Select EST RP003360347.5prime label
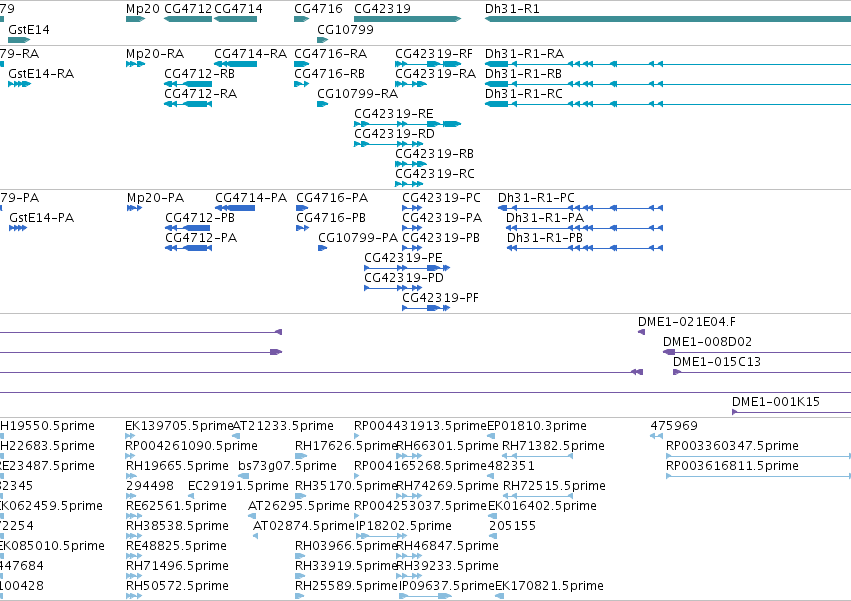851x601 pixels. [732, 446]
